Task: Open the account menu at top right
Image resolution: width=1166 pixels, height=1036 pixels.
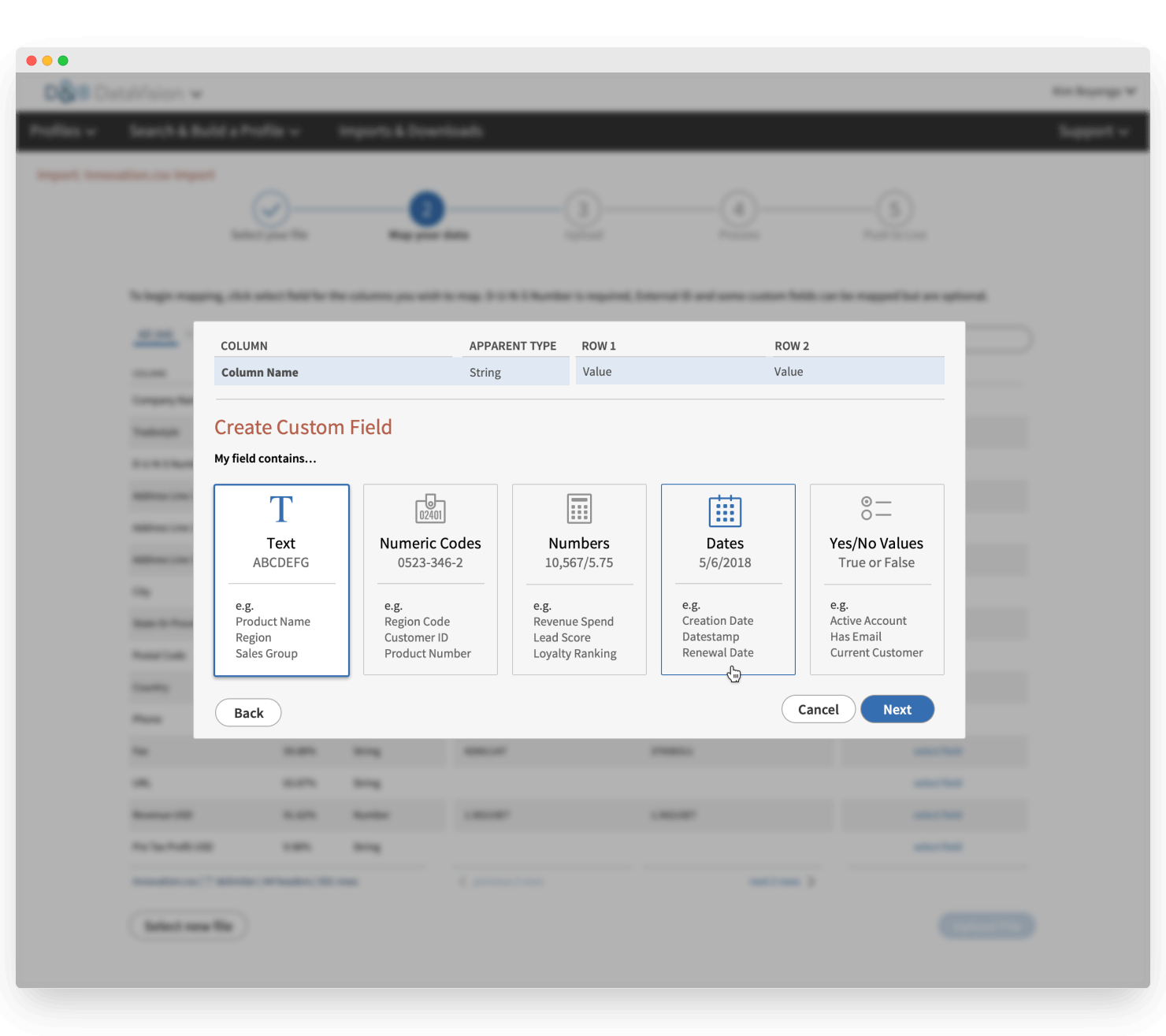Action: click(1095, 91)
